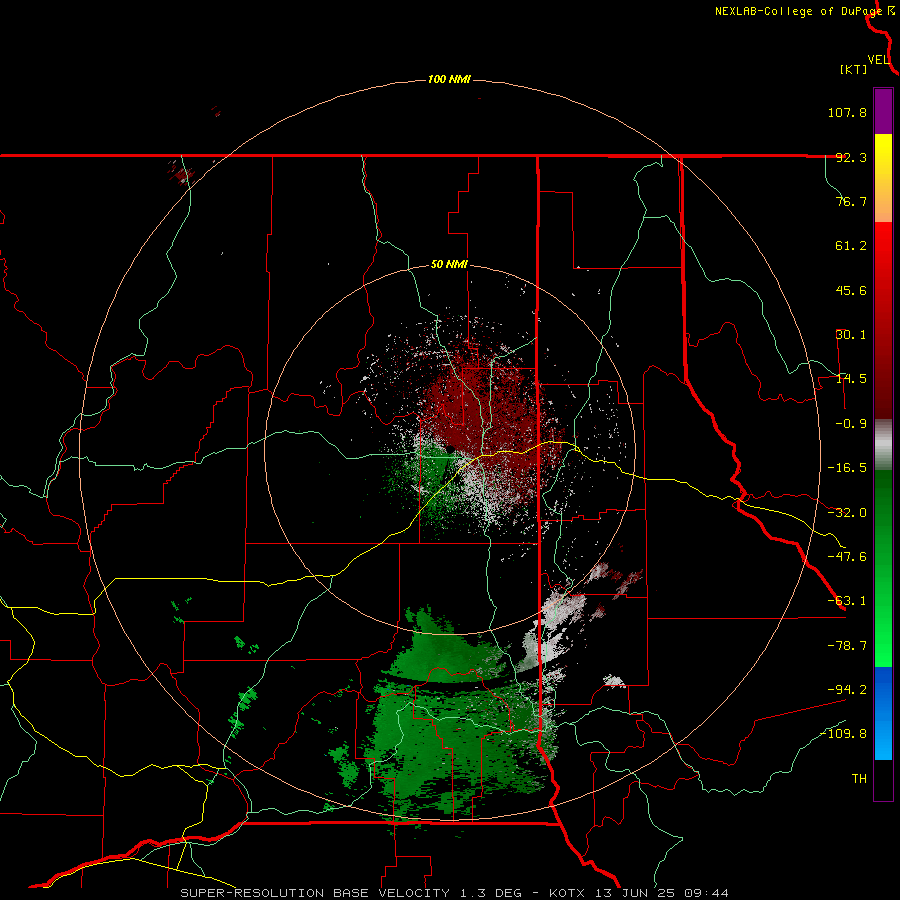The height and width of the screenshot is (900, 900).
Task: Click the 92.3 legend value
Action: point(851,157)
